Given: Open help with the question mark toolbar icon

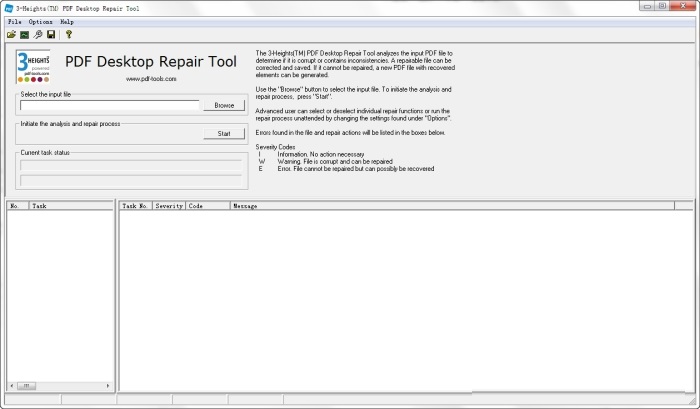Looking at the screenshot, I should [69, 34].
